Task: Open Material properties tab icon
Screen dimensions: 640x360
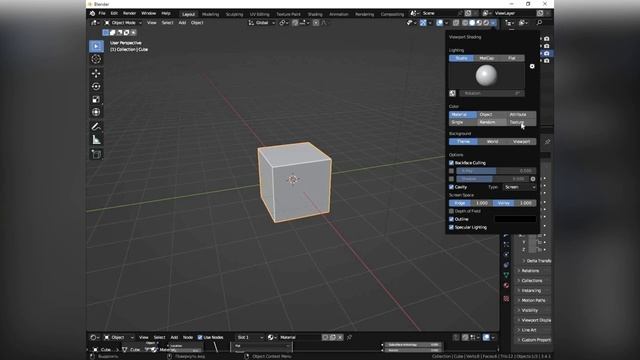Action: (506, 285)
